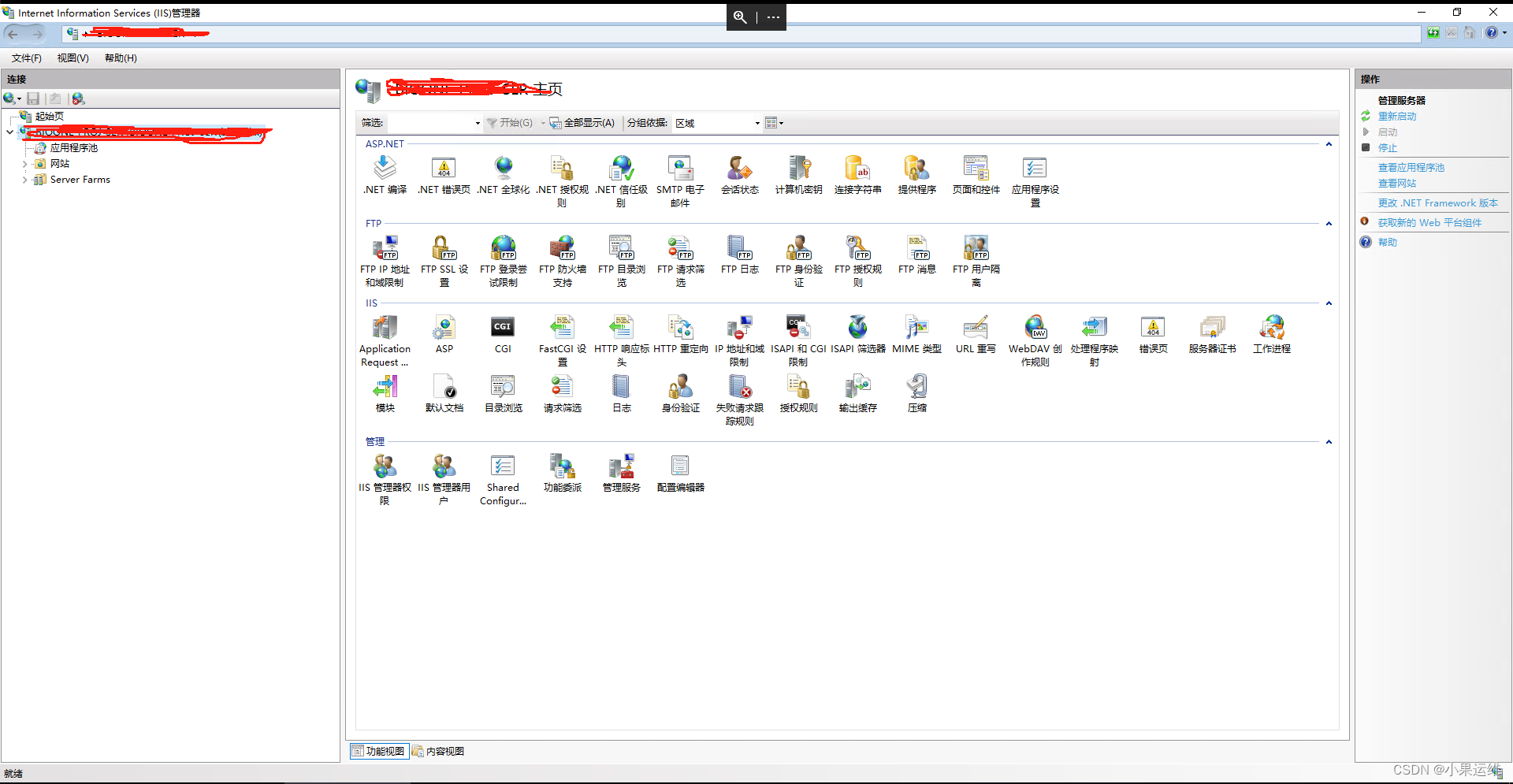
Task: Open the 计算机密钥 feature
Action: [x=798, y=175]
